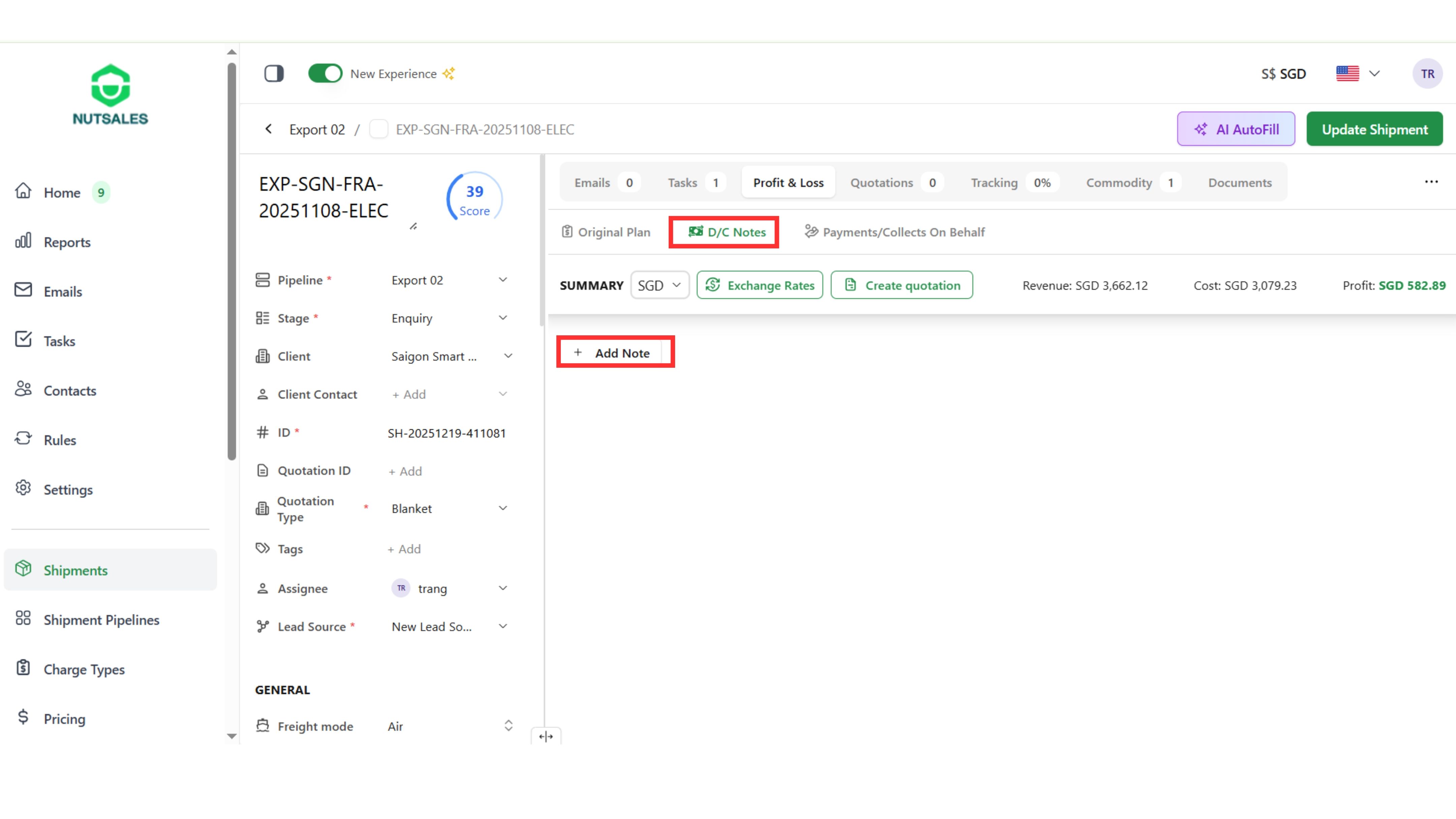Open Charge Types from sidebar
Viewport: 1456px width, 819px height.
(x=84, y=669)
